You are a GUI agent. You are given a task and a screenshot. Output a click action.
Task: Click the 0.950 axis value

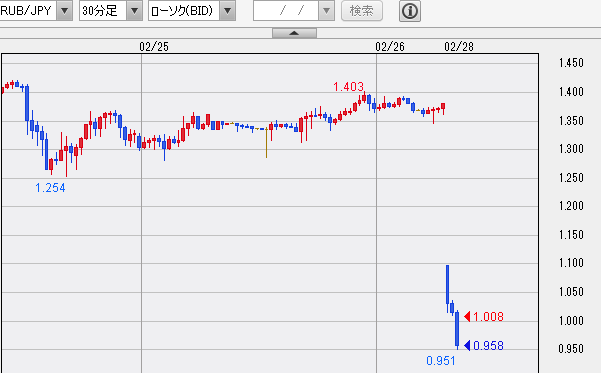coord(571,349)
